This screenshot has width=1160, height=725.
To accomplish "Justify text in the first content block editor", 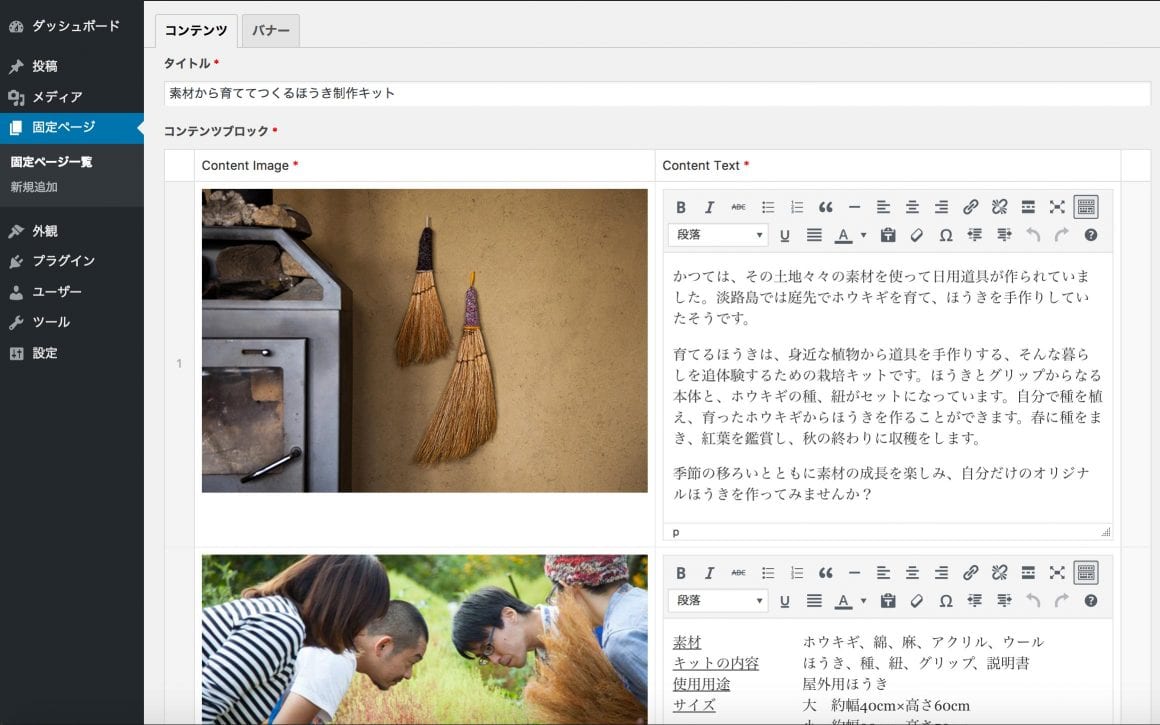I will (x=814, y=235).
